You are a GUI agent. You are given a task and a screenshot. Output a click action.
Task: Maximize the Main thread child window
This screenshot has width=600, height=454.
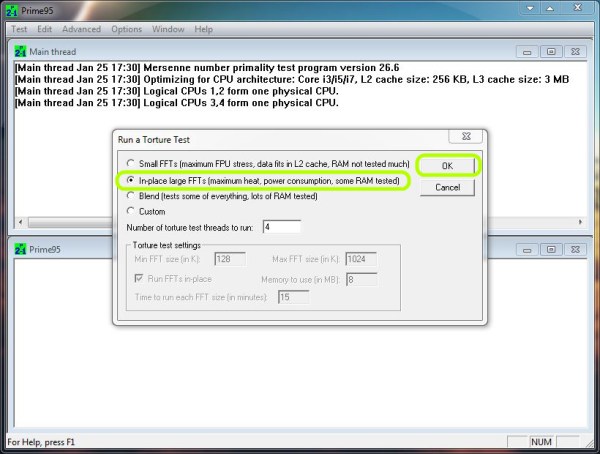click(x=551, y=52)
